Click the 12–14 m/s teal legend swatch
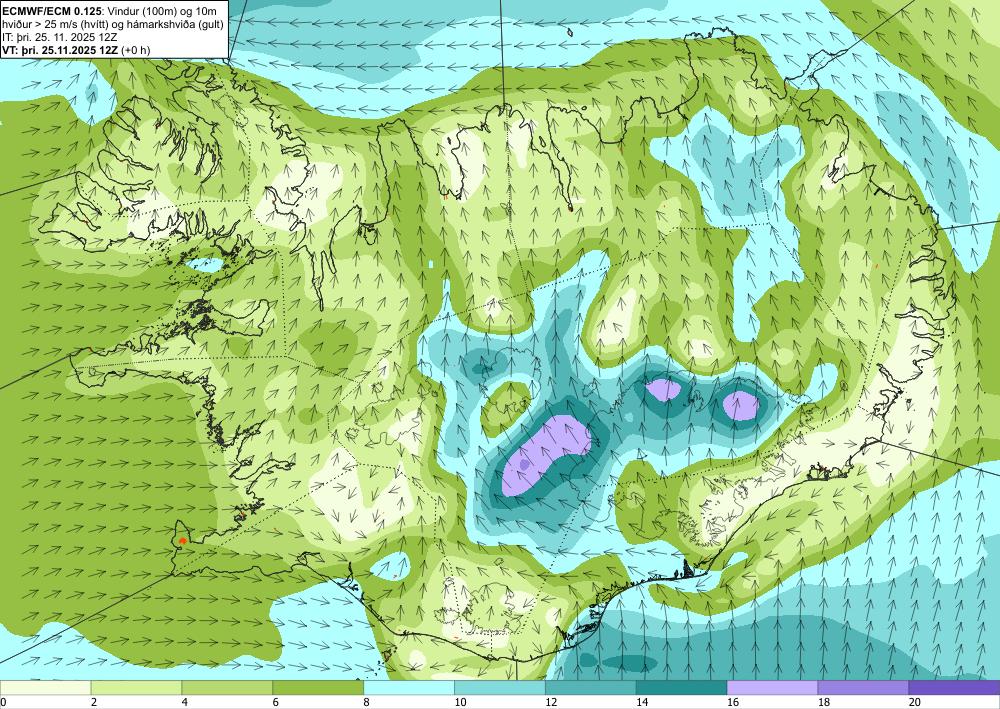 tap(591, 687)
